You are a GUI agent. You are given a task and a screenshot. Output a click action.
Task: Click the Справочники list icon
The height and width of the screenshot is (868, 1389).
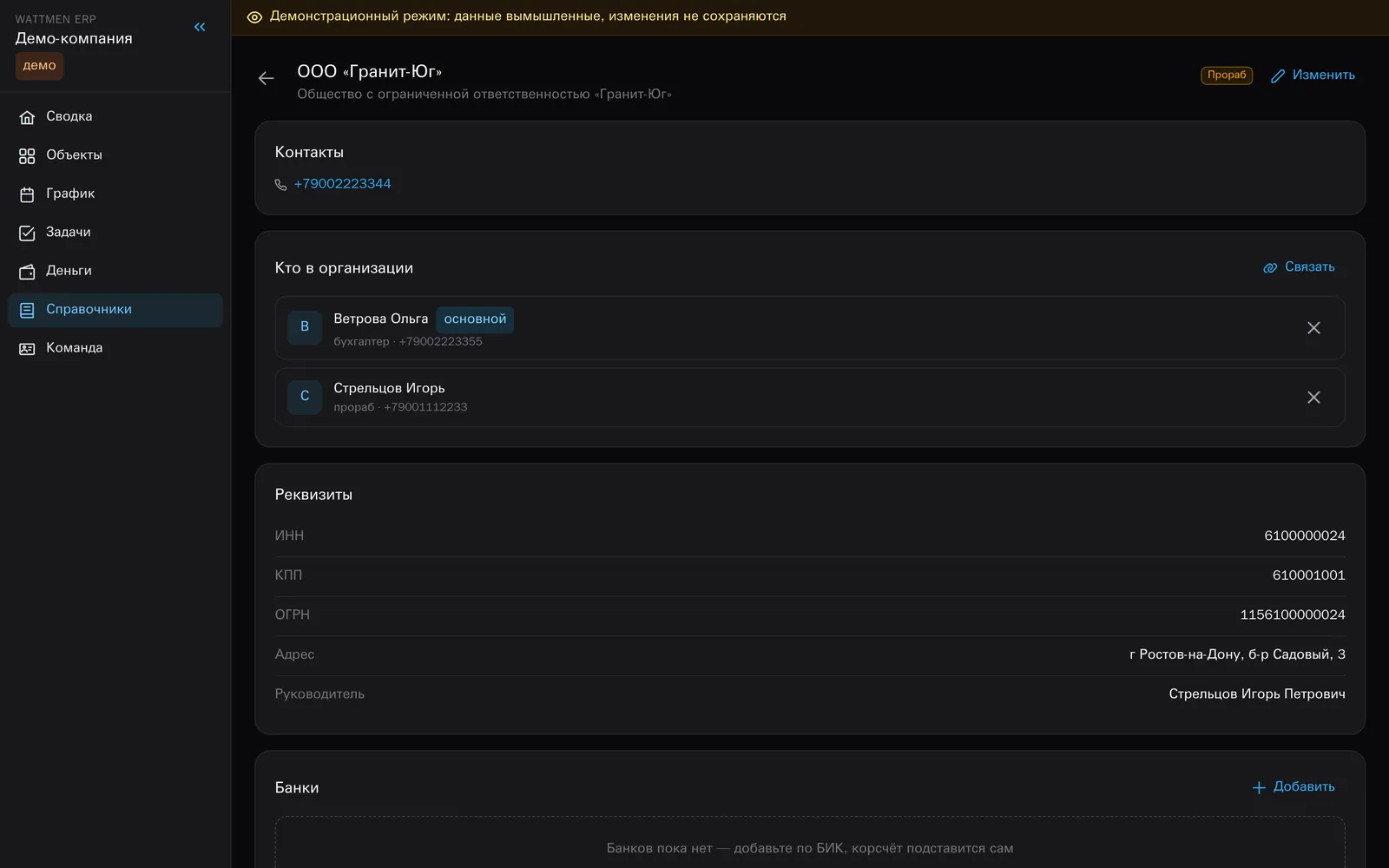27,310
